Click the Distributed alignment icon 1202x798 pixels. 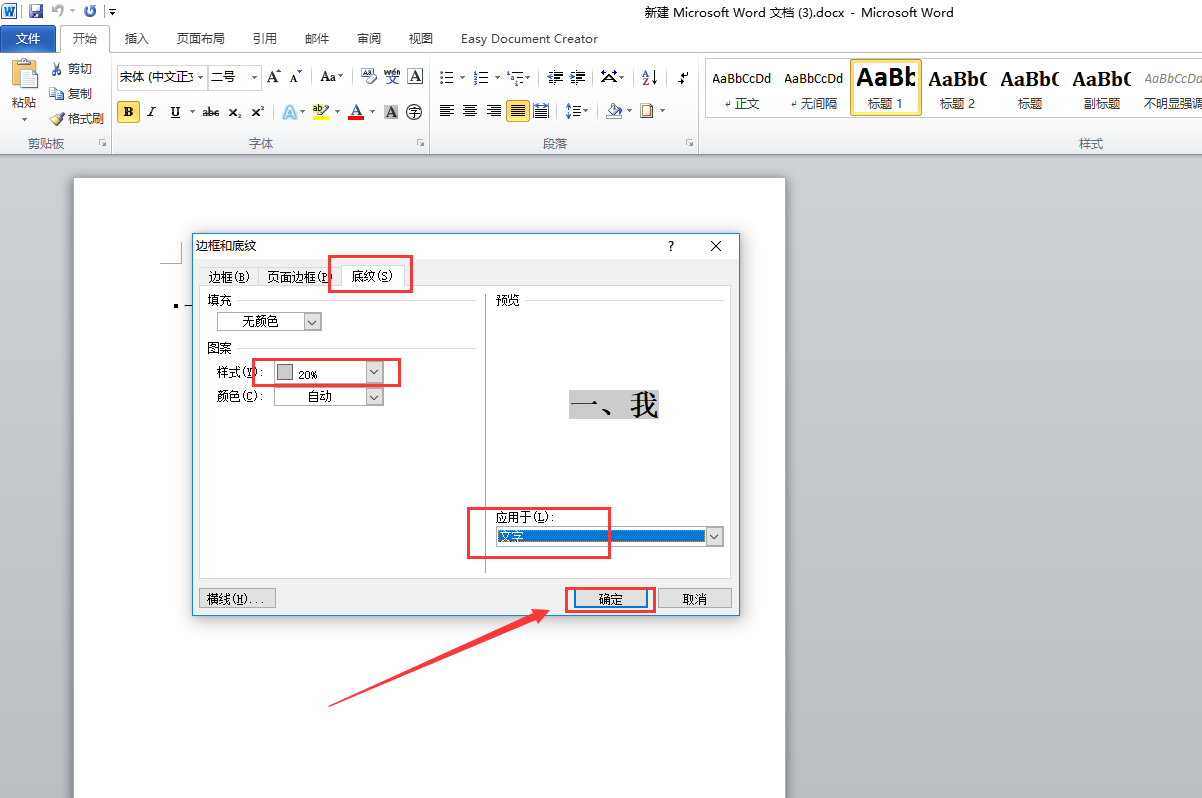541,111
